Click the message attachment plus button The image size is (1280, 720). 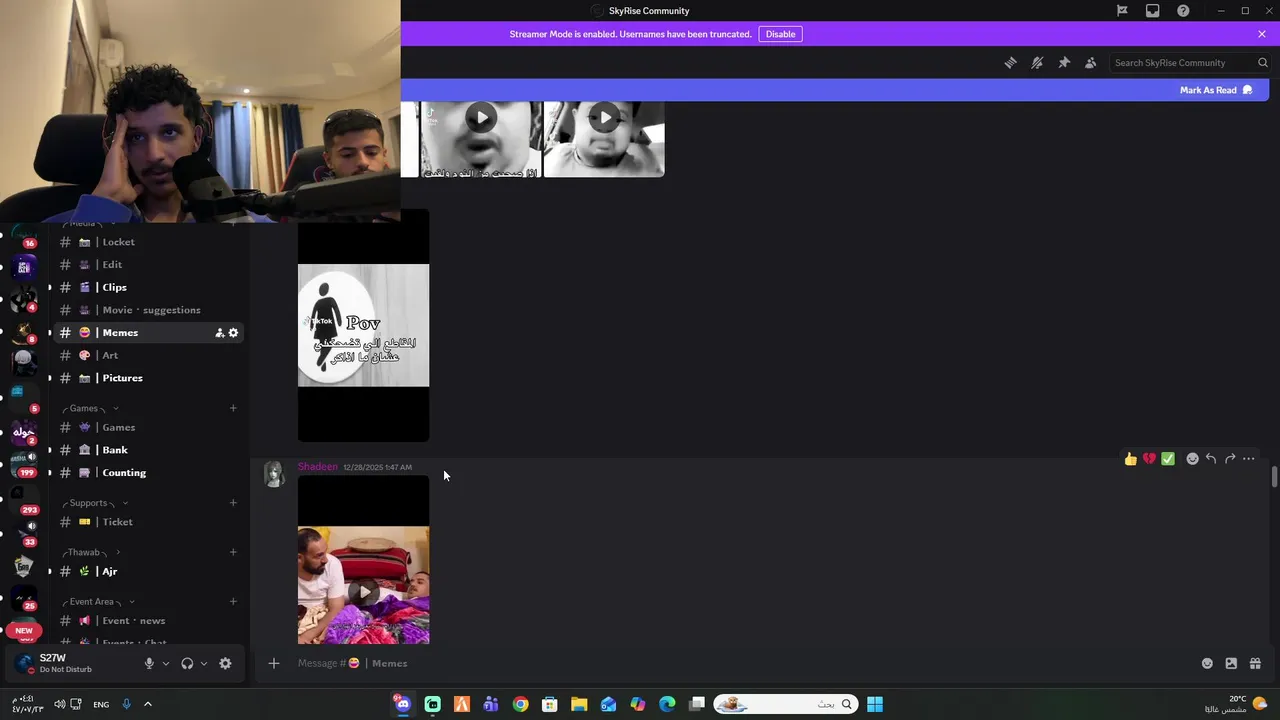pos(274,663)
